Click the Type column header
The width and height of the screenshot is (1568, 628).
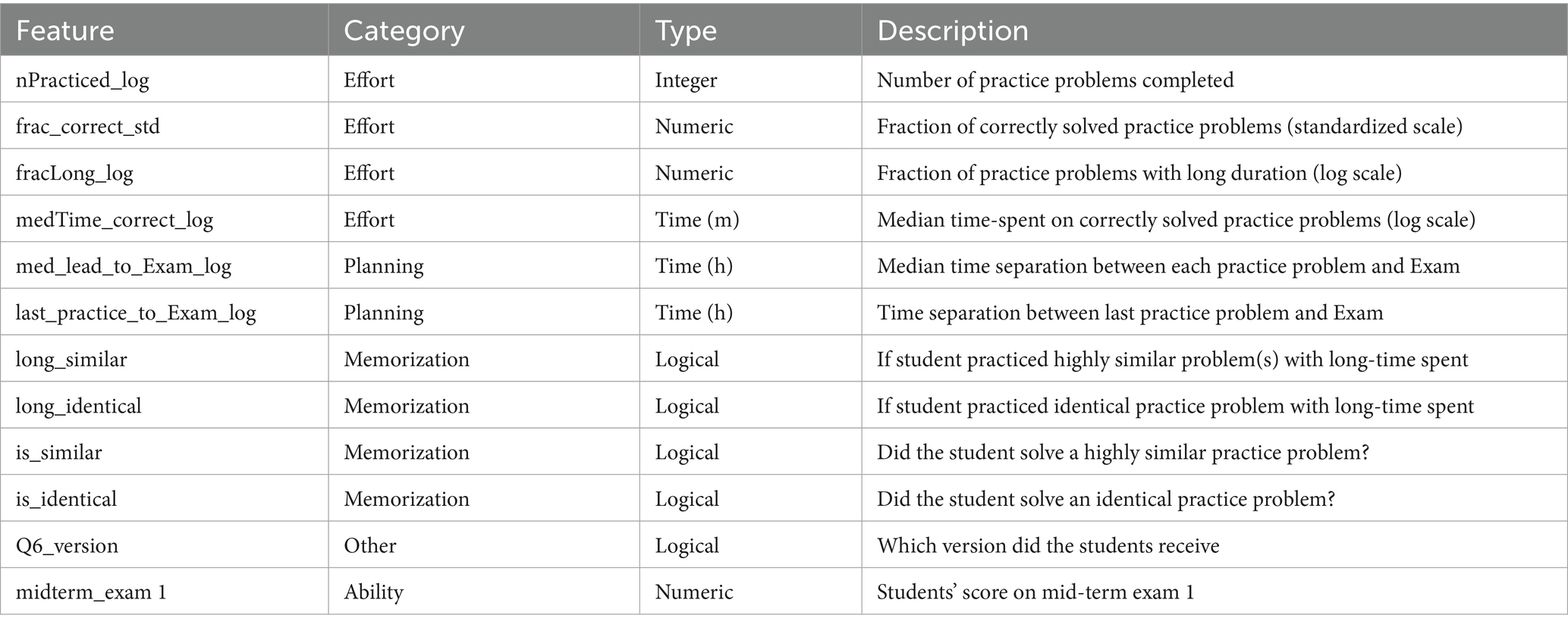click(x=686, y=30)
